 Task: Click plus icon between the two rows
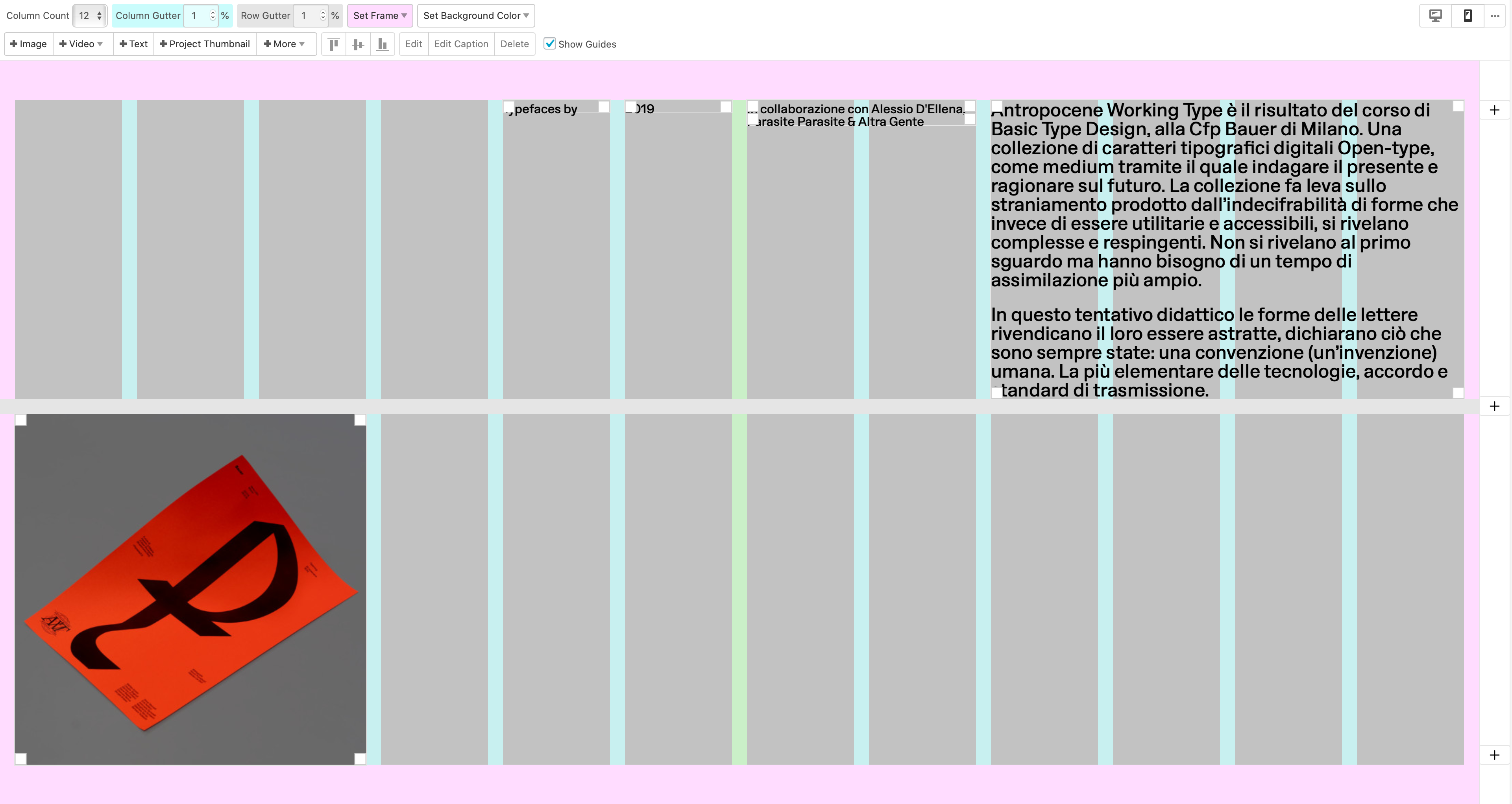pyautogui.click(x=1494, y=406)
